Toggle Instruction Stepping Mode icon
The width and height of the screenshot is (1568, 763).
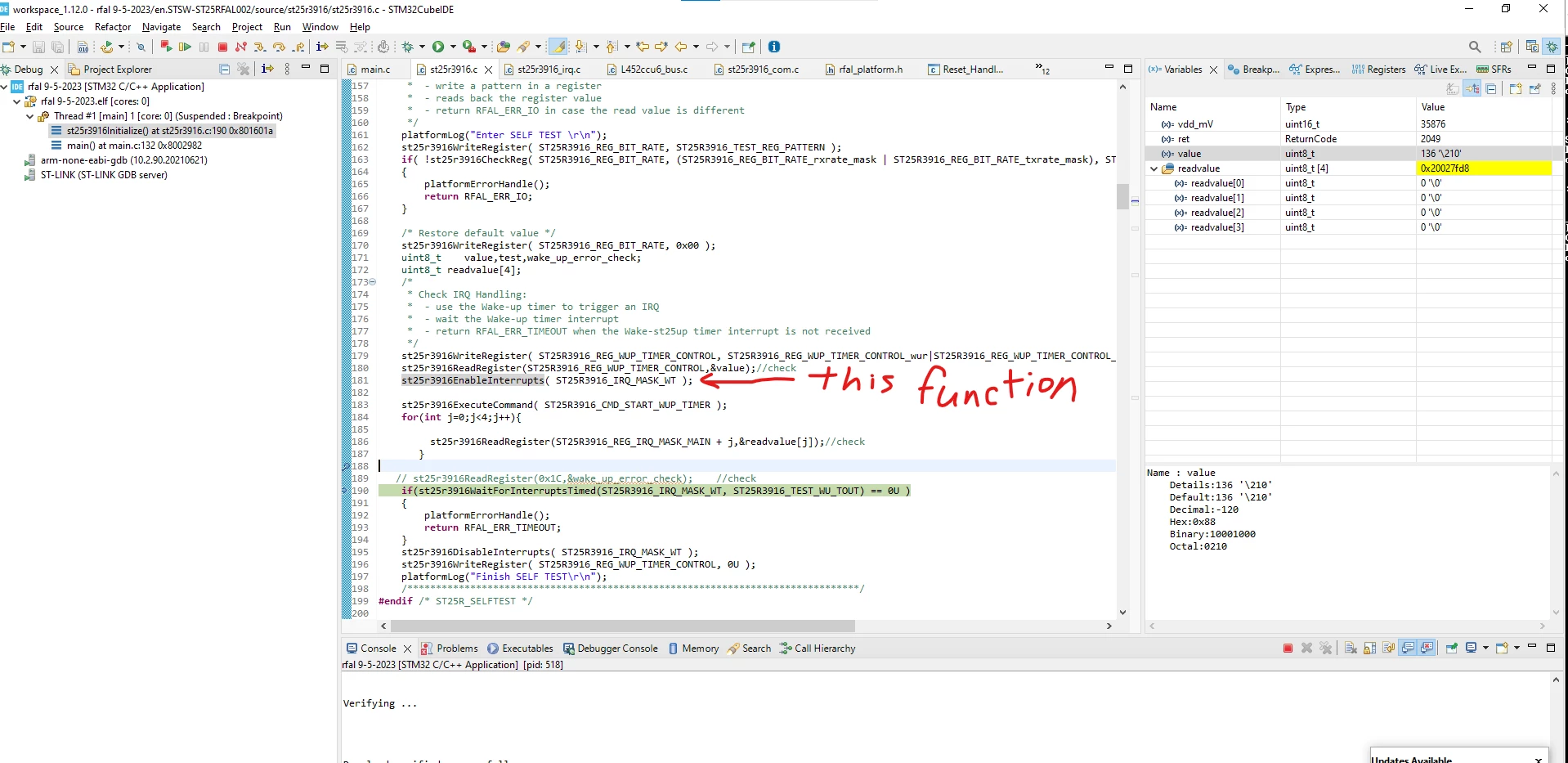(x=322, y=47)
